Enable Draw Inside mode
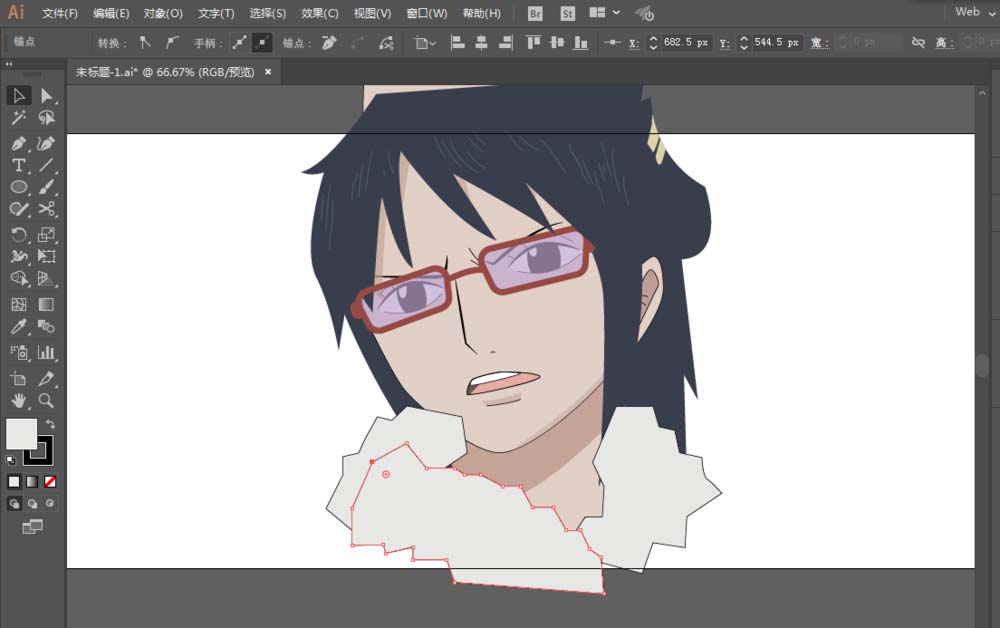The height and width of the screenshot is (628, 1000). (50, 504)
